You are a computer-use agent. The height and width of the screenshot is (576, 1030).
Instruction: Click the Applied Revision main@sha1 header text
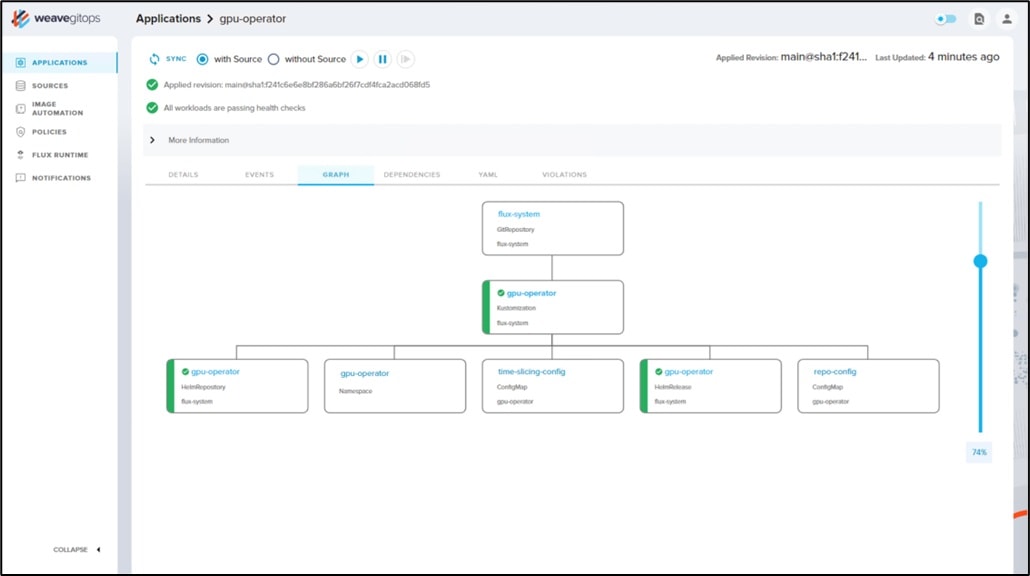click(791, 57)
